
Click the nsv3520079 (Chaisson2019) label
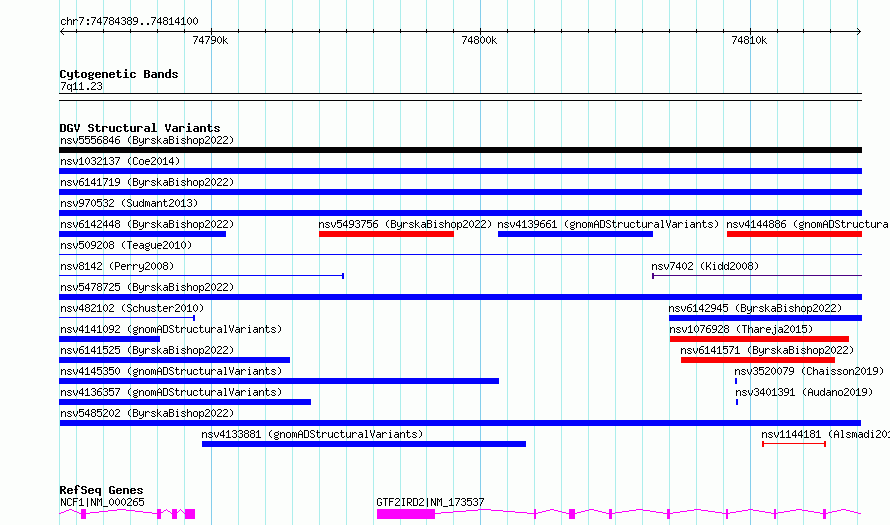(x=809, y=371)
